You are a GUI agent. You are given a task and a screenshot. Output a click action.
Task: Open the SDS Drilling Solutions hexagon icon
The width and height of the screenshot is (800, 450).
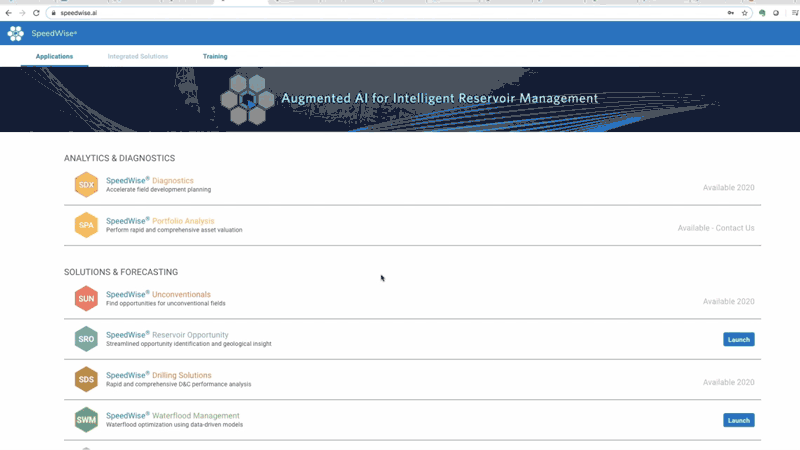click(86, 379)
